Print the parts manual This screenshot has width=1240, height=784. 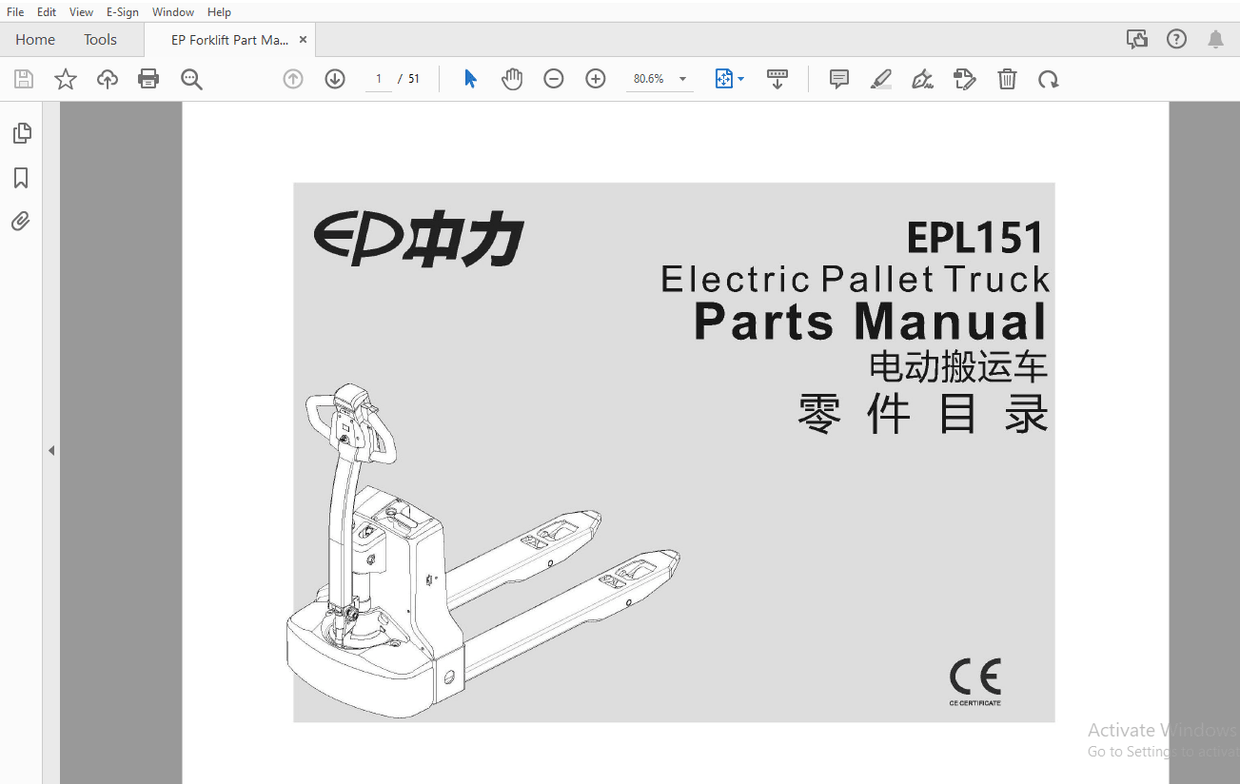(x=148, y=78)
